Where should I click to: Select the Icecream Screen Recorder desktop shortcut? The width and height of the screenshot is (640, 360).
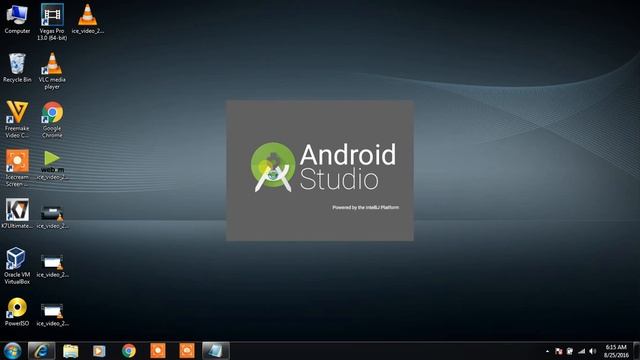pyautogui.click(x=17, y=168)
